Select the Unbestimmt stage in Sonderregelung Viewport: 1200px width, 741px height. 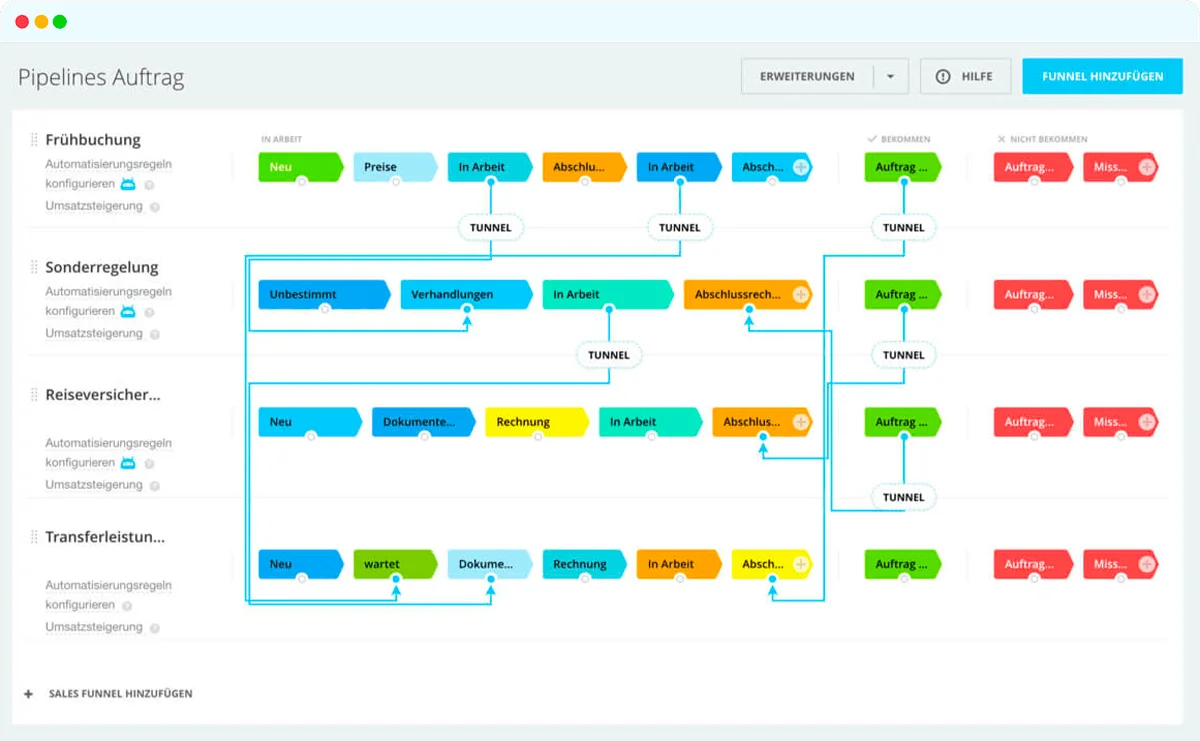coord(324,295)
